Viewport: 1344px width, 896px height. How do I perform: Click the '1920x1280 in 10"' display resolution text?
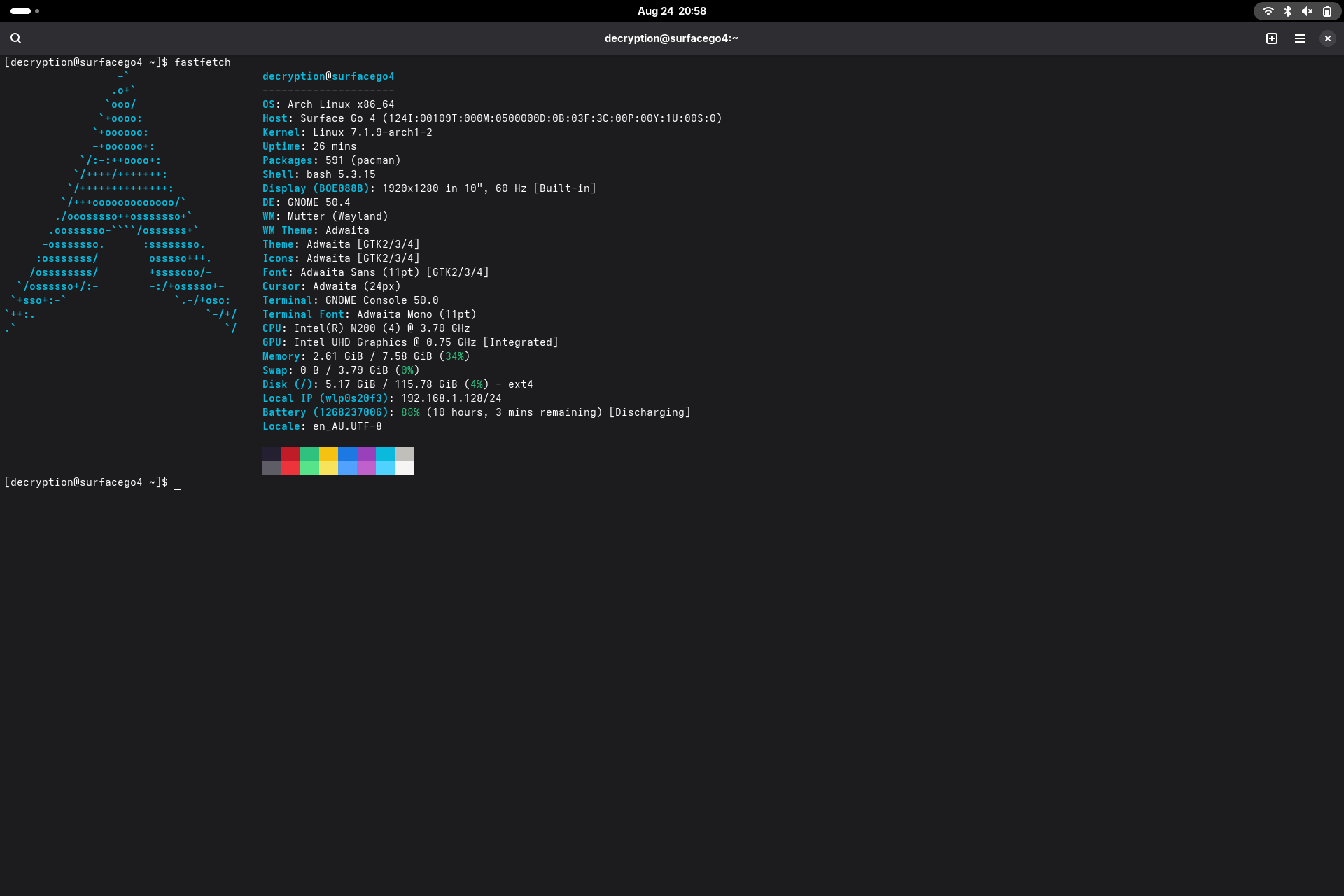433,188
